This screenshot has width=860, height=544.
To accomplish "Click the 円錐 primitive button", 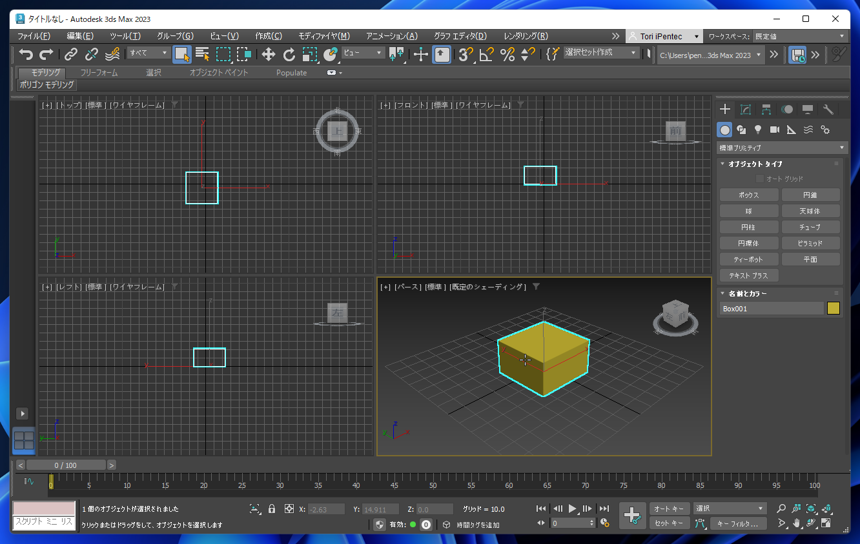I will click(810, 195).
